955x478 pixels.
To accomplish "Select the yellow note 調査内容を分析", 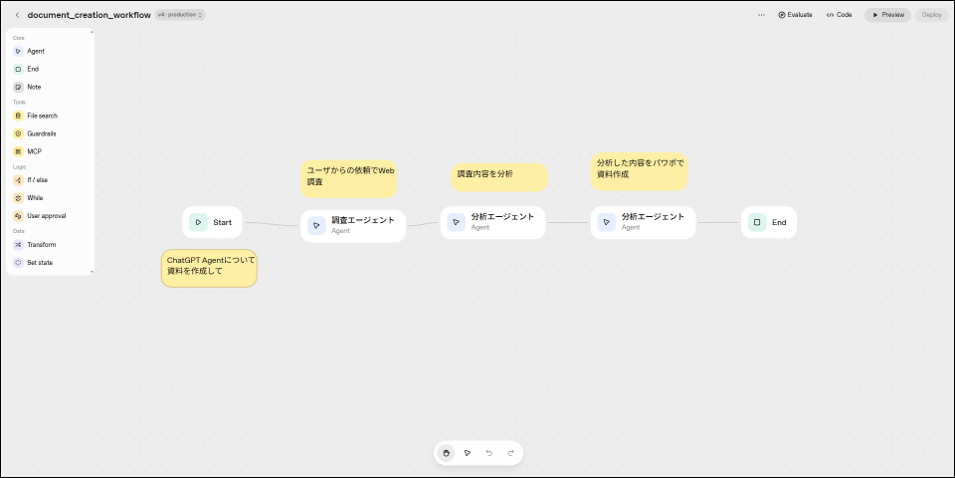I will [x=499, y=177].
